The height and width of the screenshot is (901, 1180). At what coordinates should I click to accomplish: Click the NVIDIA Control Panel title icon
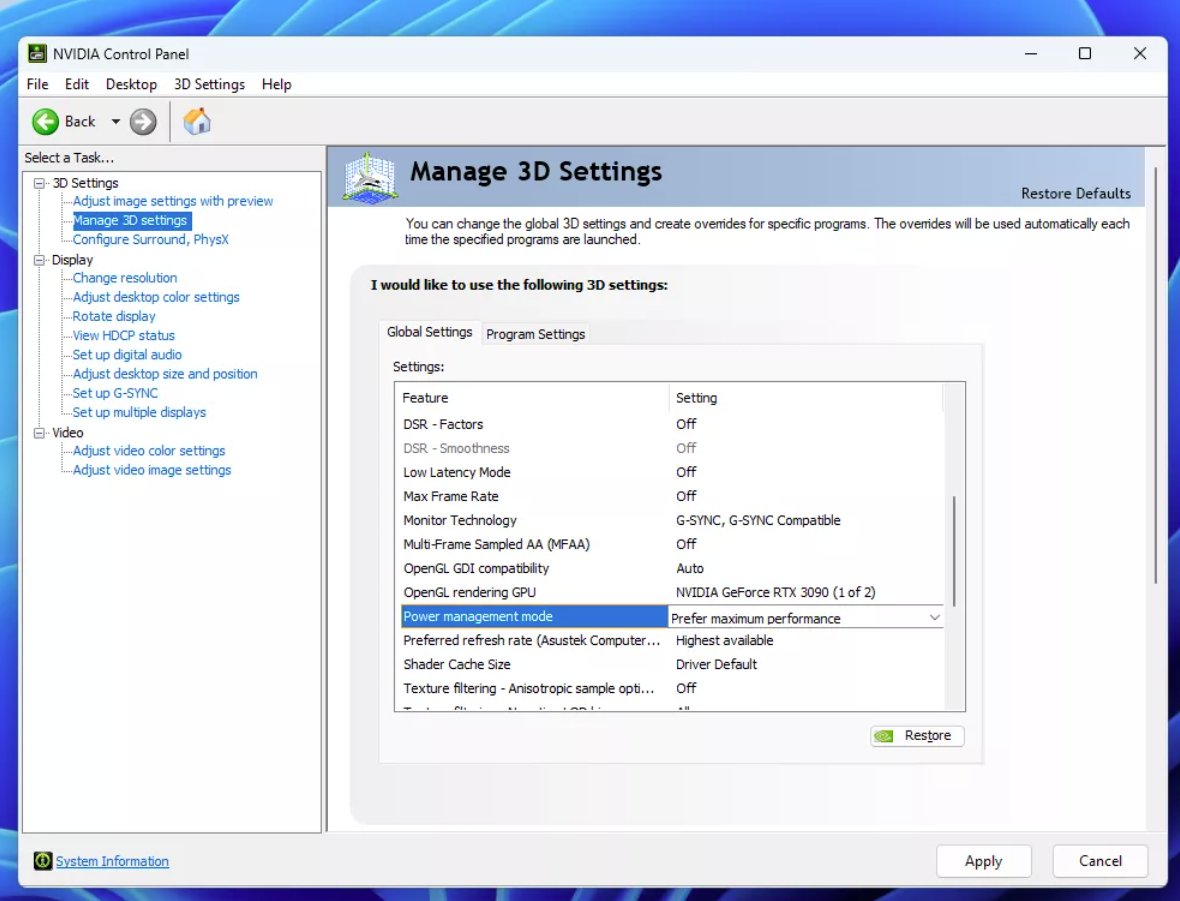pos(37,54)
